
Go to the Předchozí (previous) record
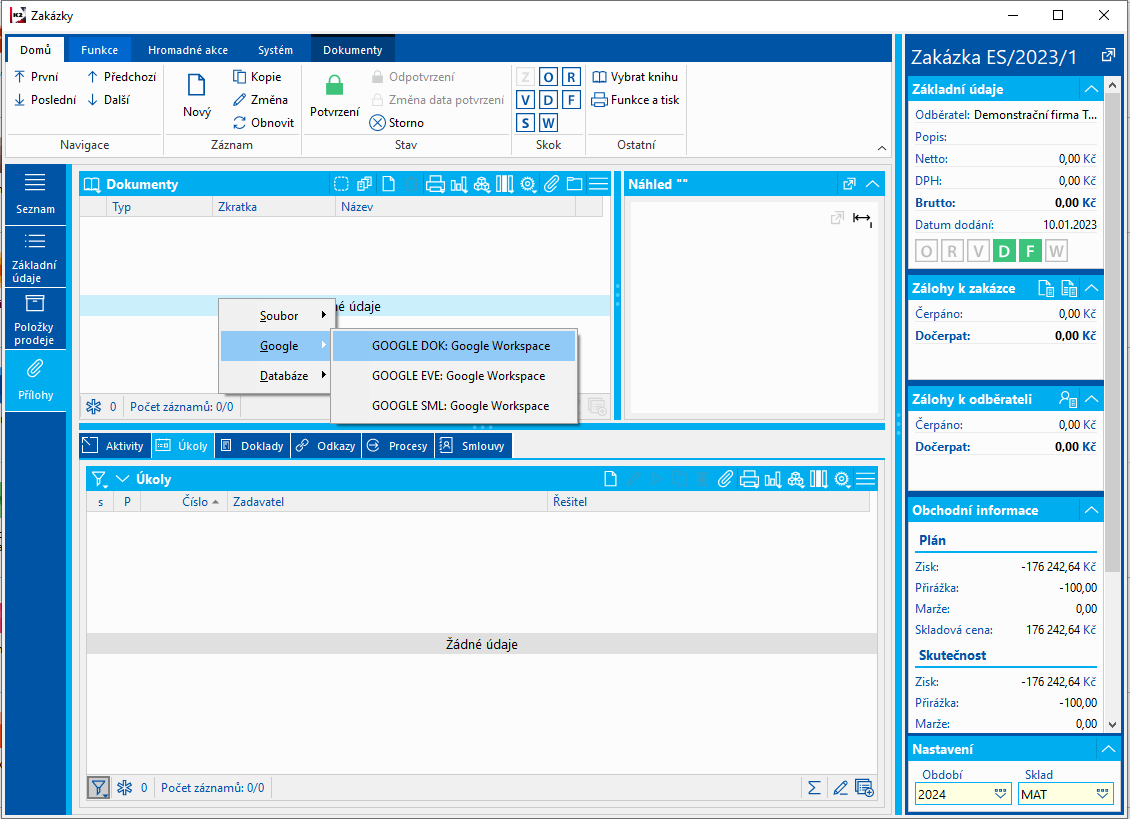pyautogui.click(x=121, y=76)
